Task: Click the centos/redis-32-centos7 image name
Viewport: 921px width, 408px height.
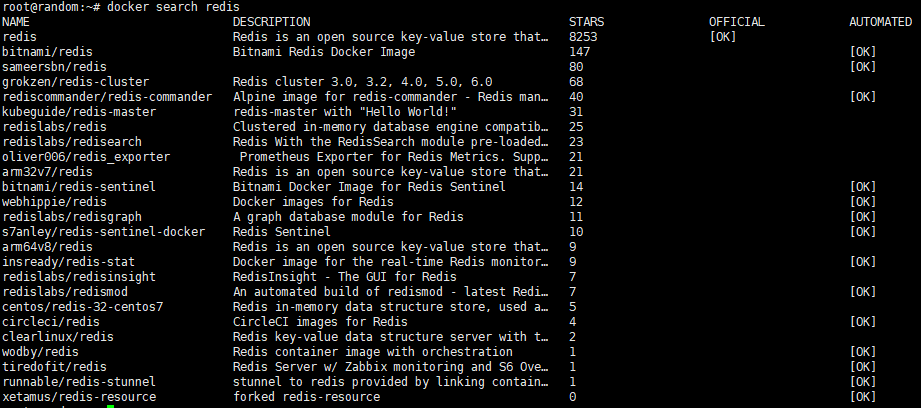Action: [82, 306]
